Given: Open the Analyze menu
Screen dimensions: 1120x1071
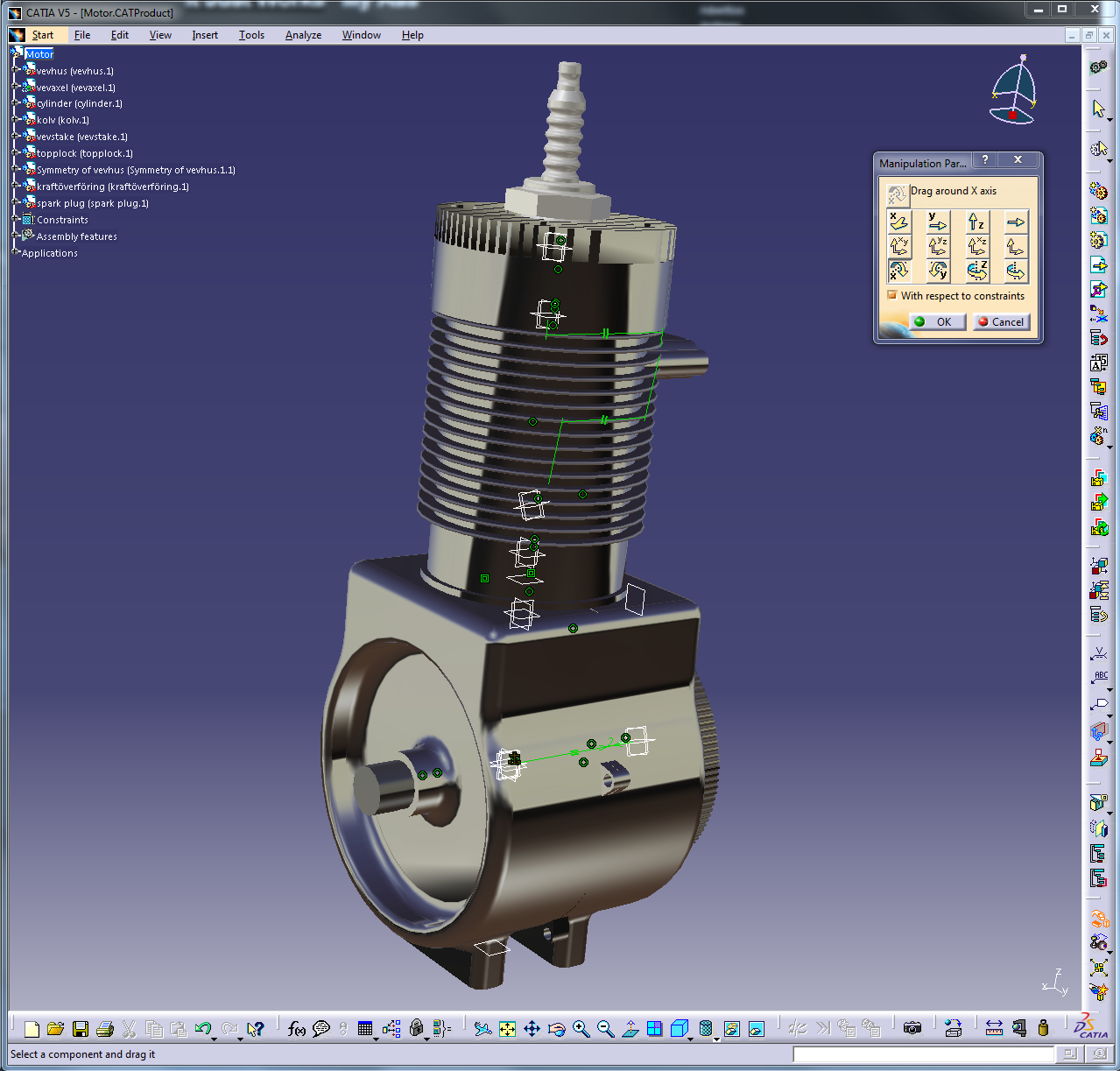Looking at the screenshot, I should 303,35.
